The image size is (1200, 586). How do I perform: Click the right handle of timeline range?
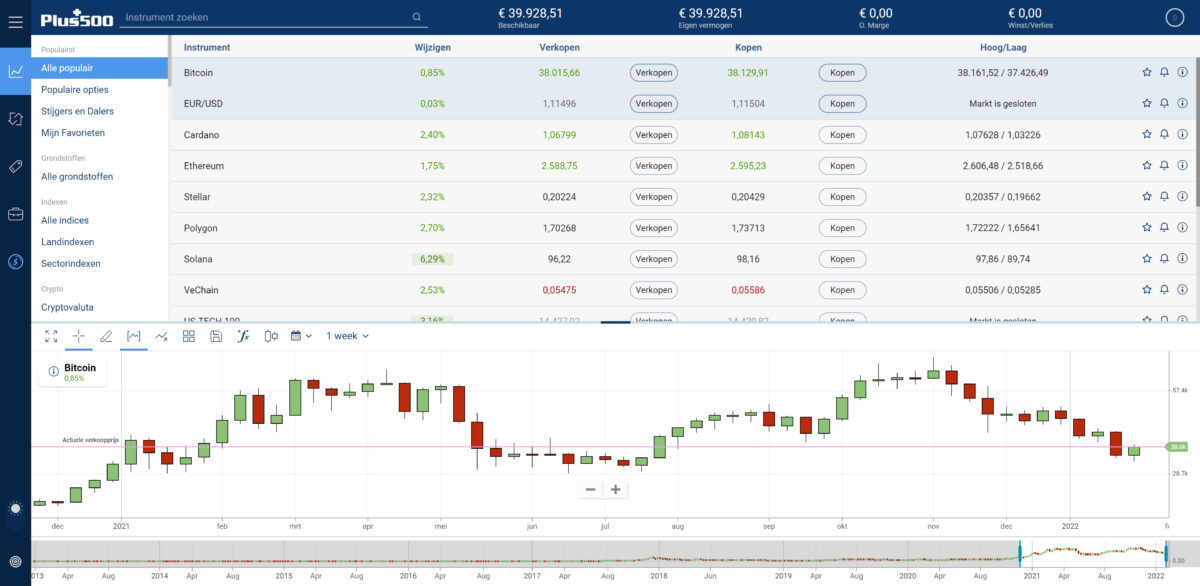1166,551
